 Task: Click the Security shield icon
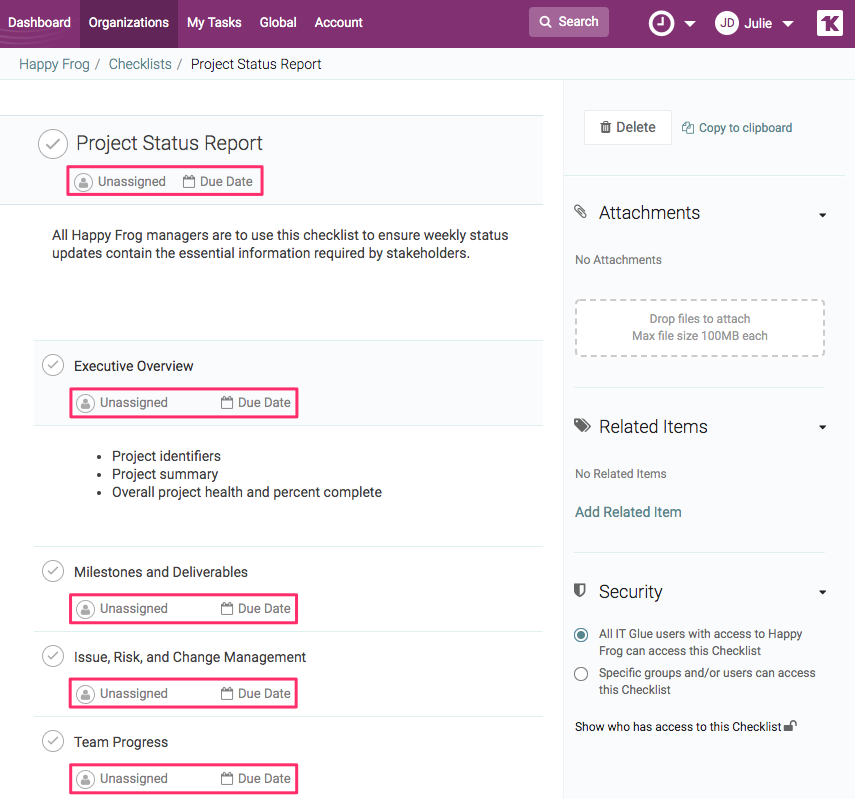[x=580, y=591]
